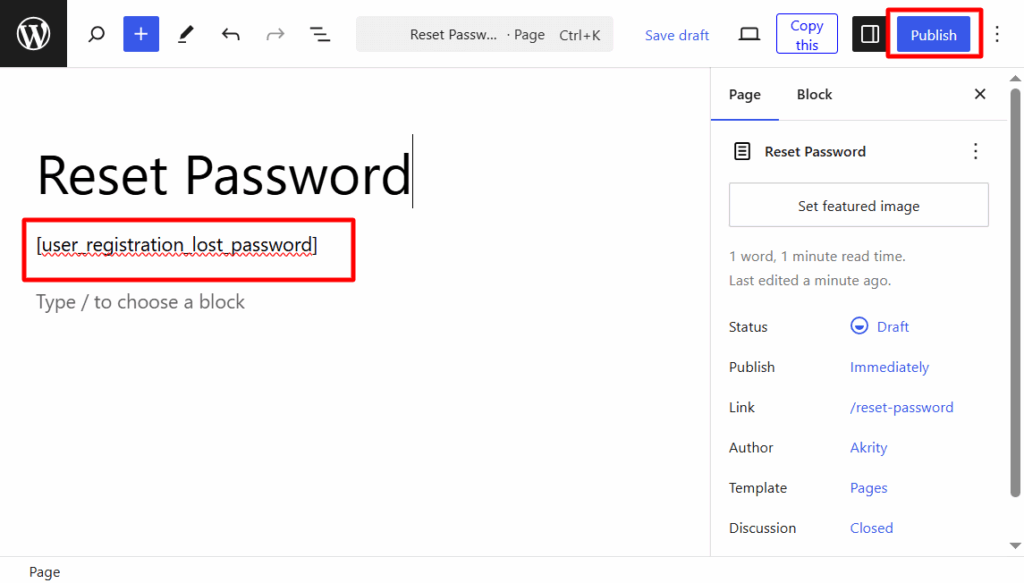Open the WordPress logo menu
This screenshot has height=583, width=1024.
point(33,33)
